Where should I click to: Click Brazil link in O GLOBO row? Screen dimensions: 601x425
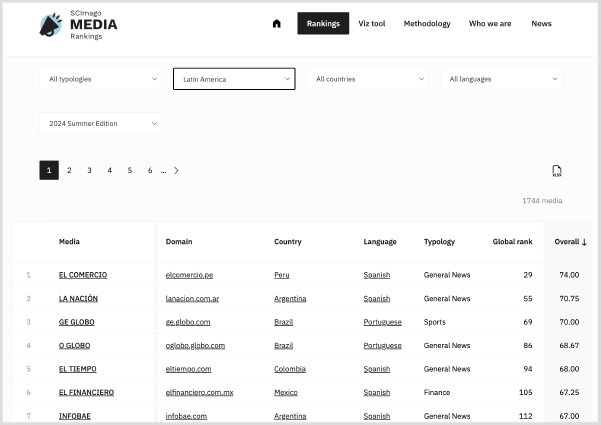[284, 345]
